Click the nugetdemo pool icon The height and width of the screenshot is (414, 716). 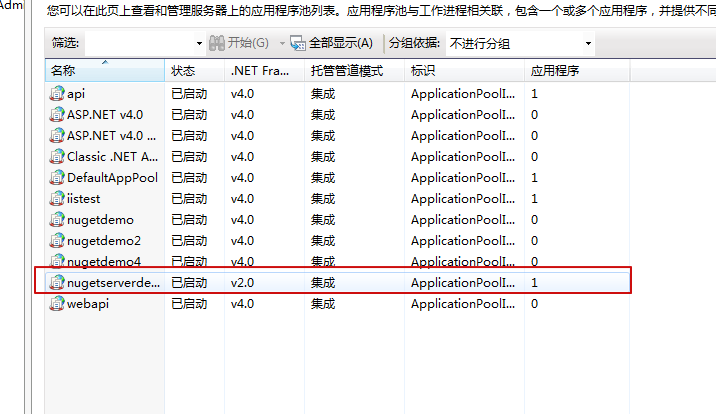57,220
